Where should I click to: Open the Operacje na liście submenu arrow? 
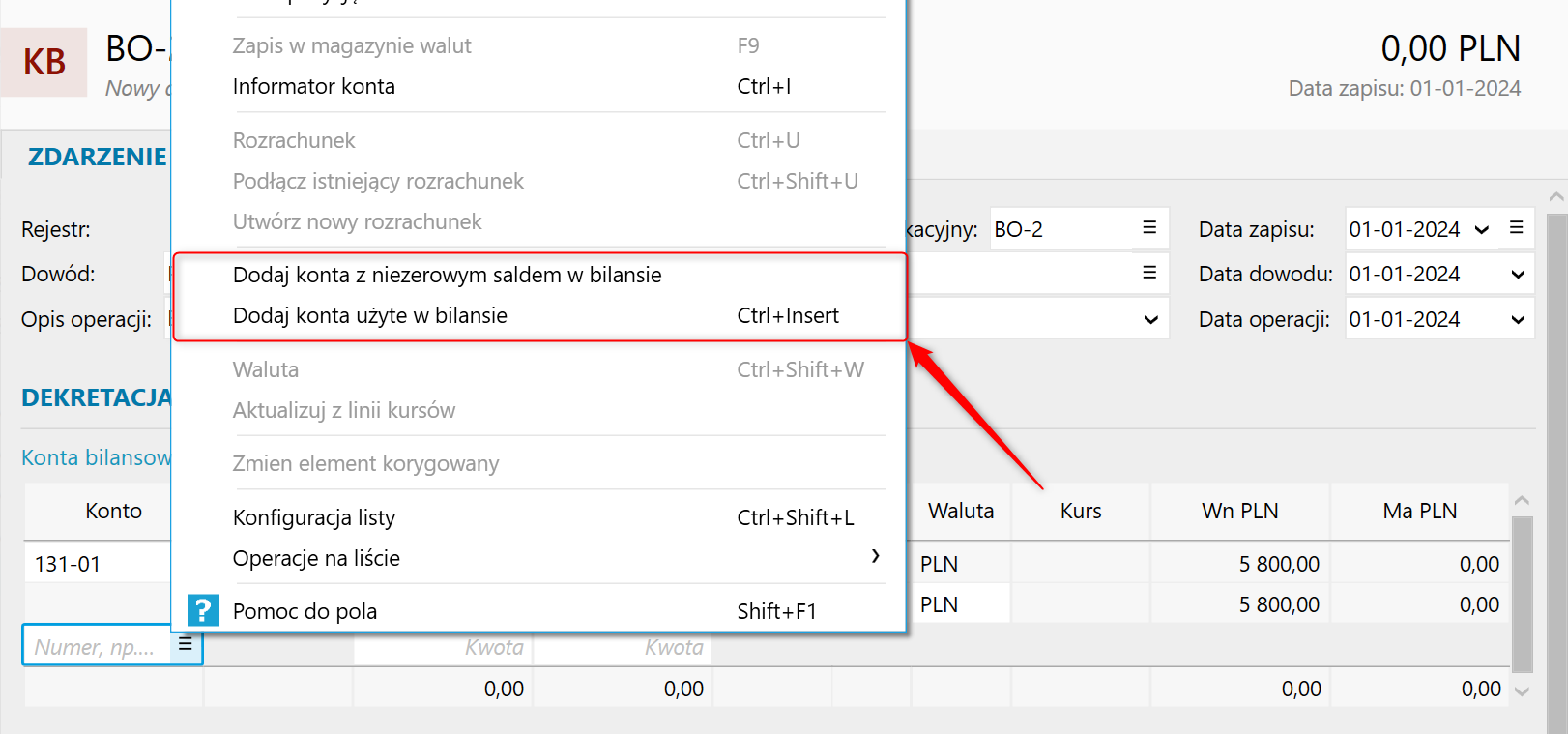click(875, 556)
